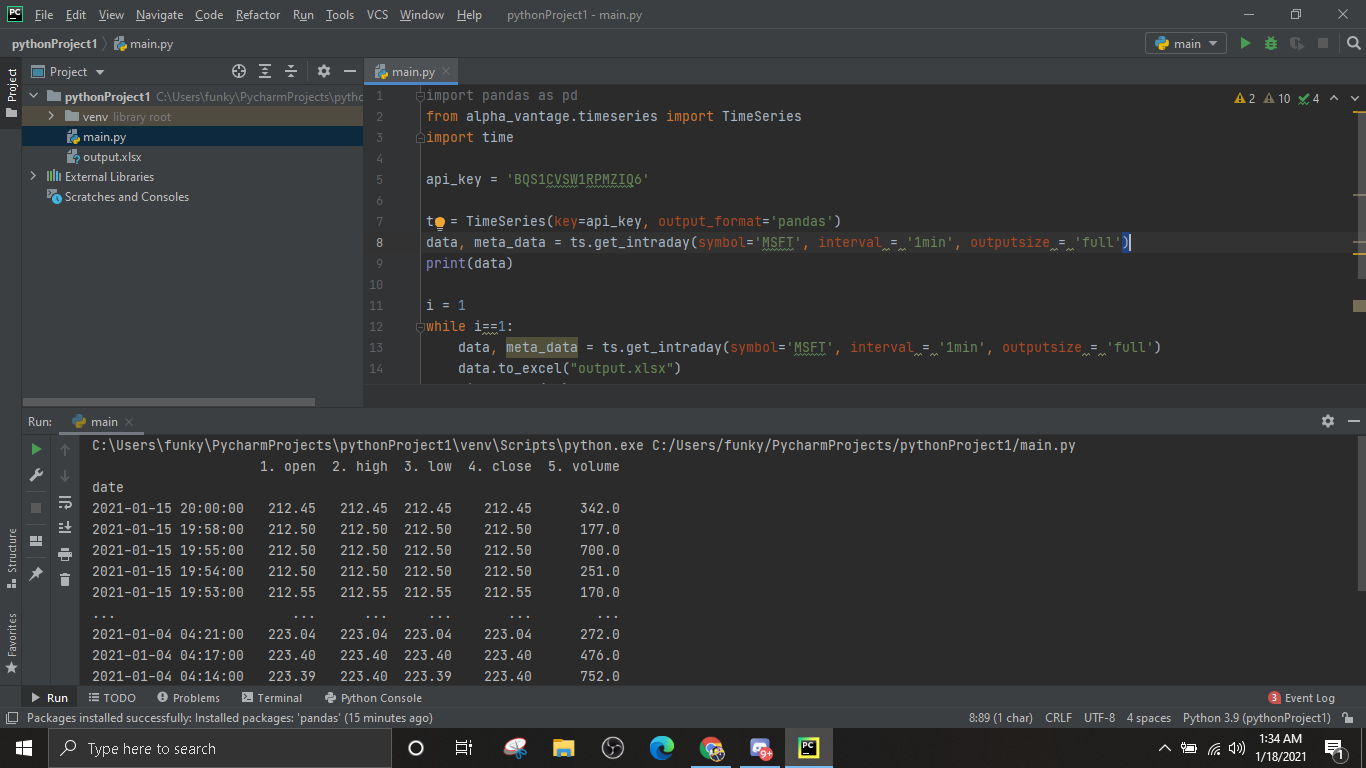Image resolution: width=1366 pixels, height=768 pixels.
Task: Run main with green play button
Action: [x=1245, y=43]
